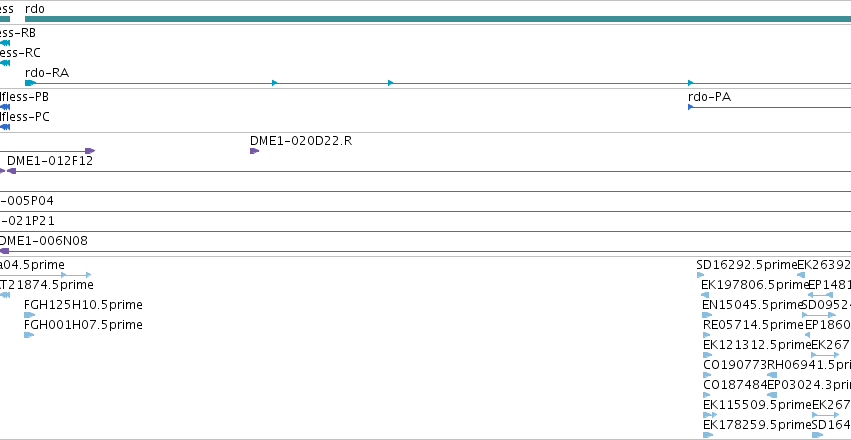The height and width of the screenshot is (440, 851).
Task: Click the EK197806.5prime arrow glyph
Action: (705, 295)
